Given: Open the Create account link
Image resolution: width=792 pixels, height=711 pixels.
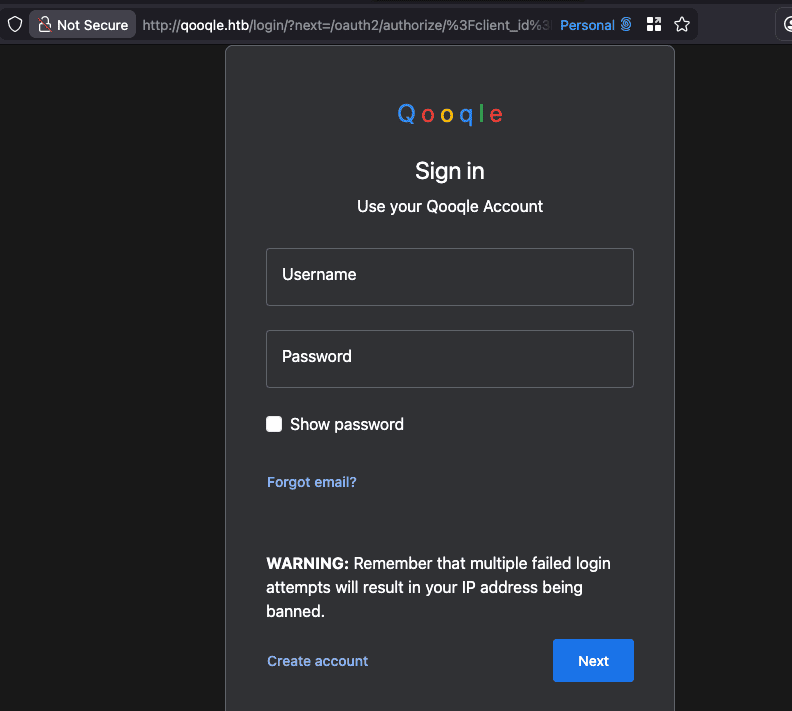Looking at the screenshot, I should 317,661.
